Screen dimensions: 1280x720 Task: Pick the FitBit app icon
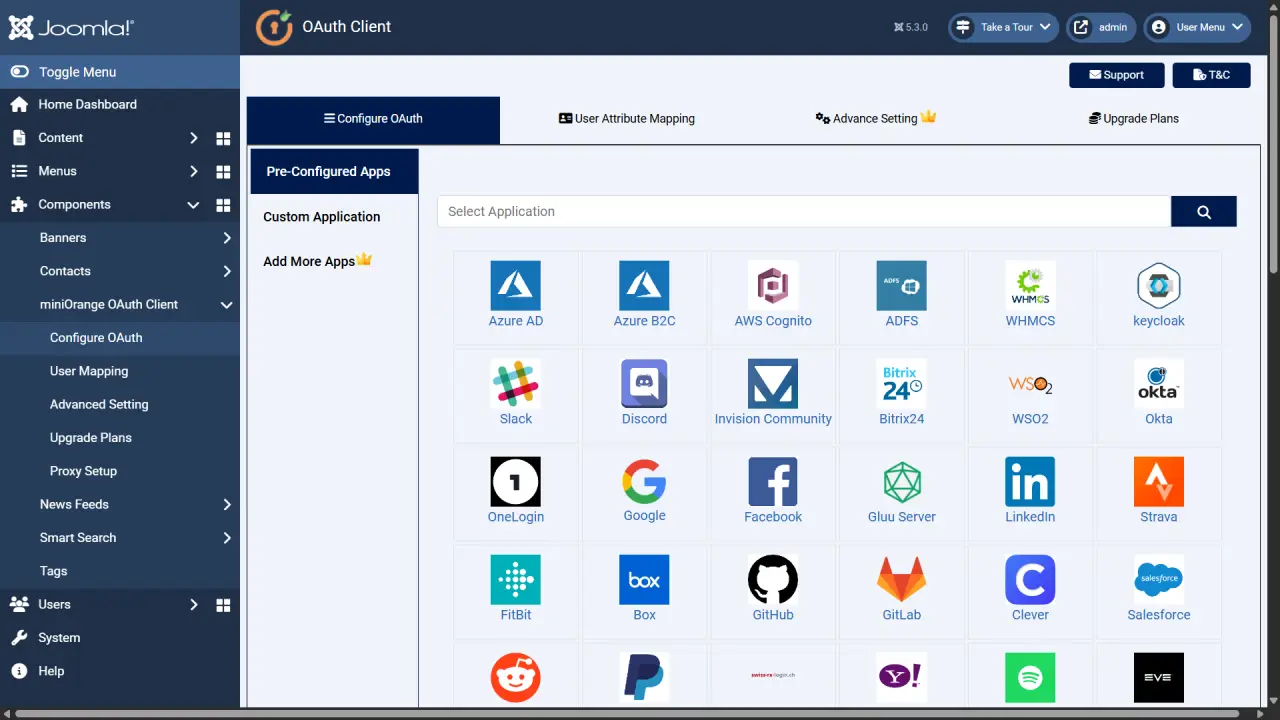click(x=516, y=580)
